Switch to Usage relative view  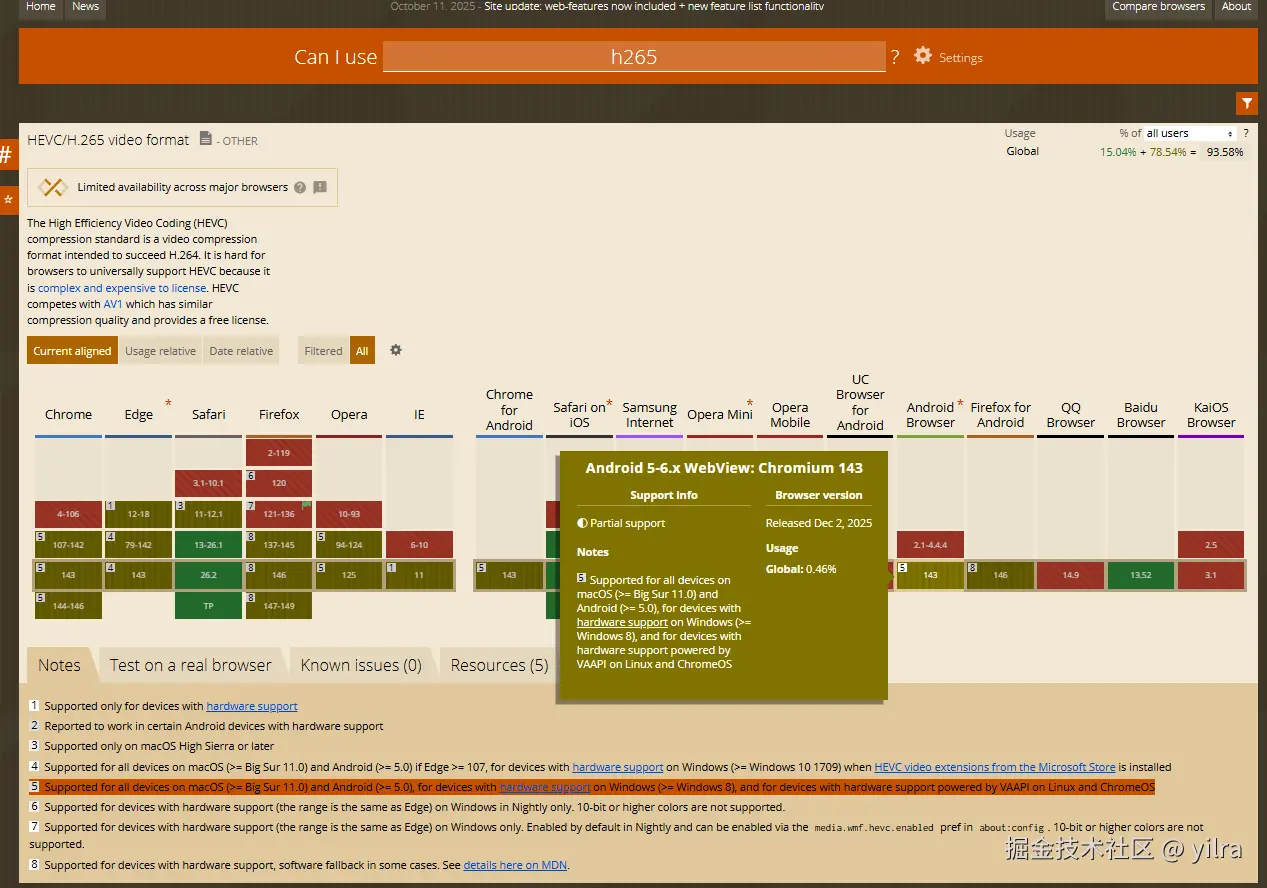[x=160, y=351]
